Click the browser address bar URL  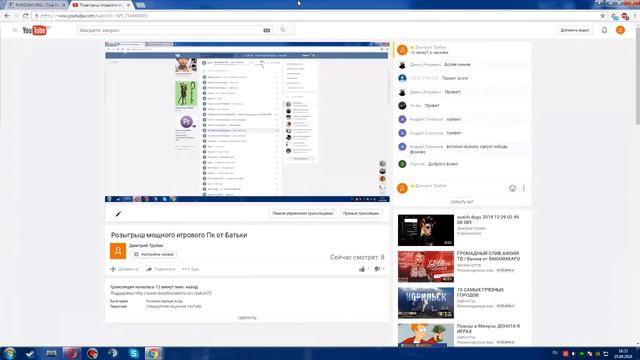(95, 16)
